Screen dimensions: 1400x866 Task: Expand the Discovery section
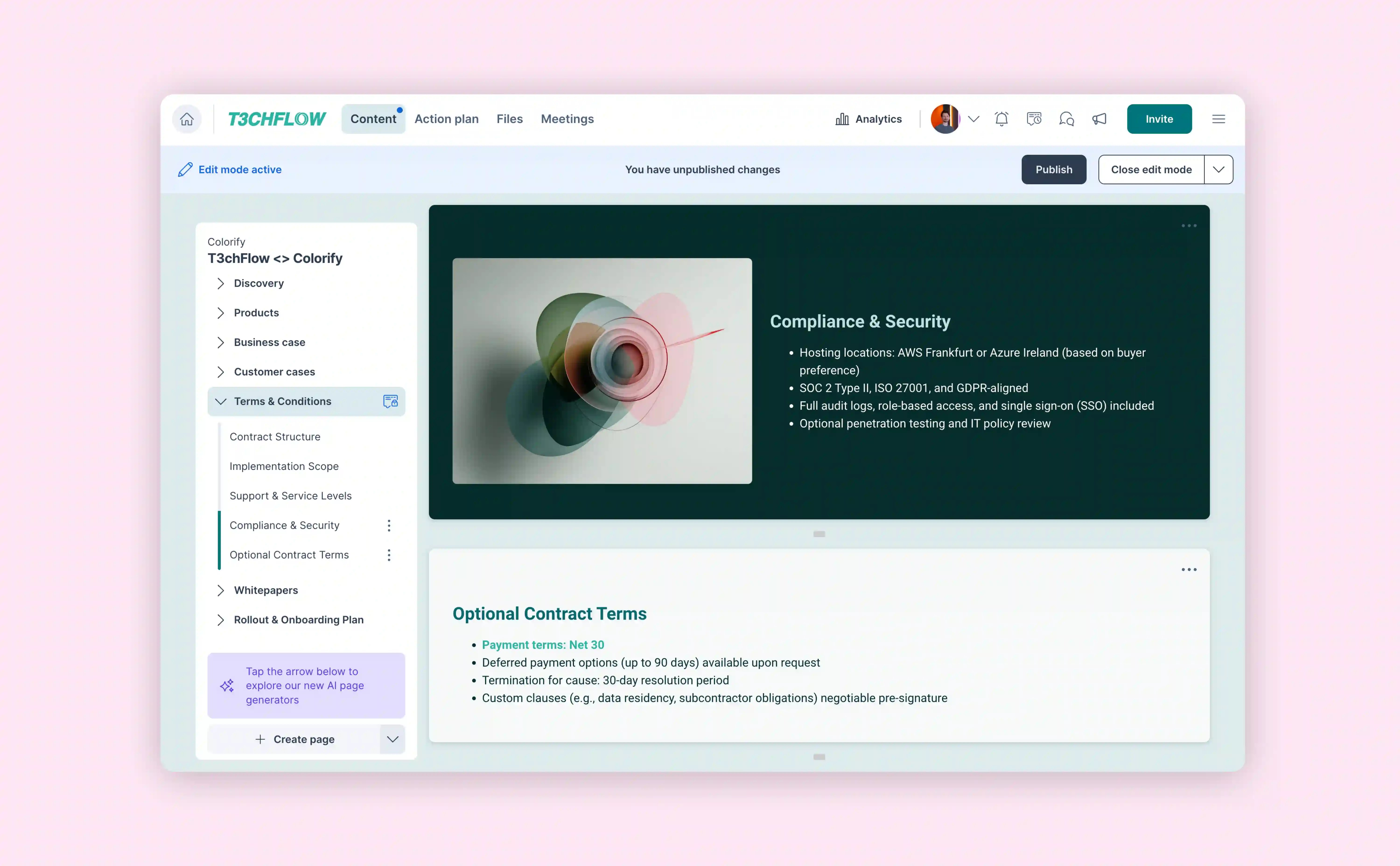pos(220,283)
